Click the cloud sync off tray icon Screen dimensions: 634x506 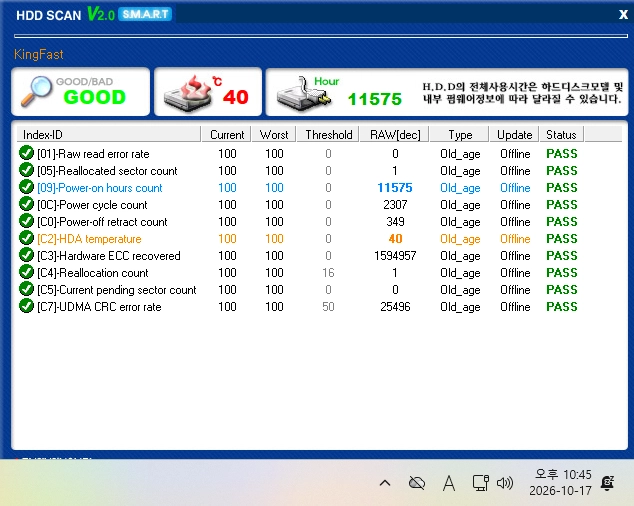pyautogui.click(x=417, y=483)
